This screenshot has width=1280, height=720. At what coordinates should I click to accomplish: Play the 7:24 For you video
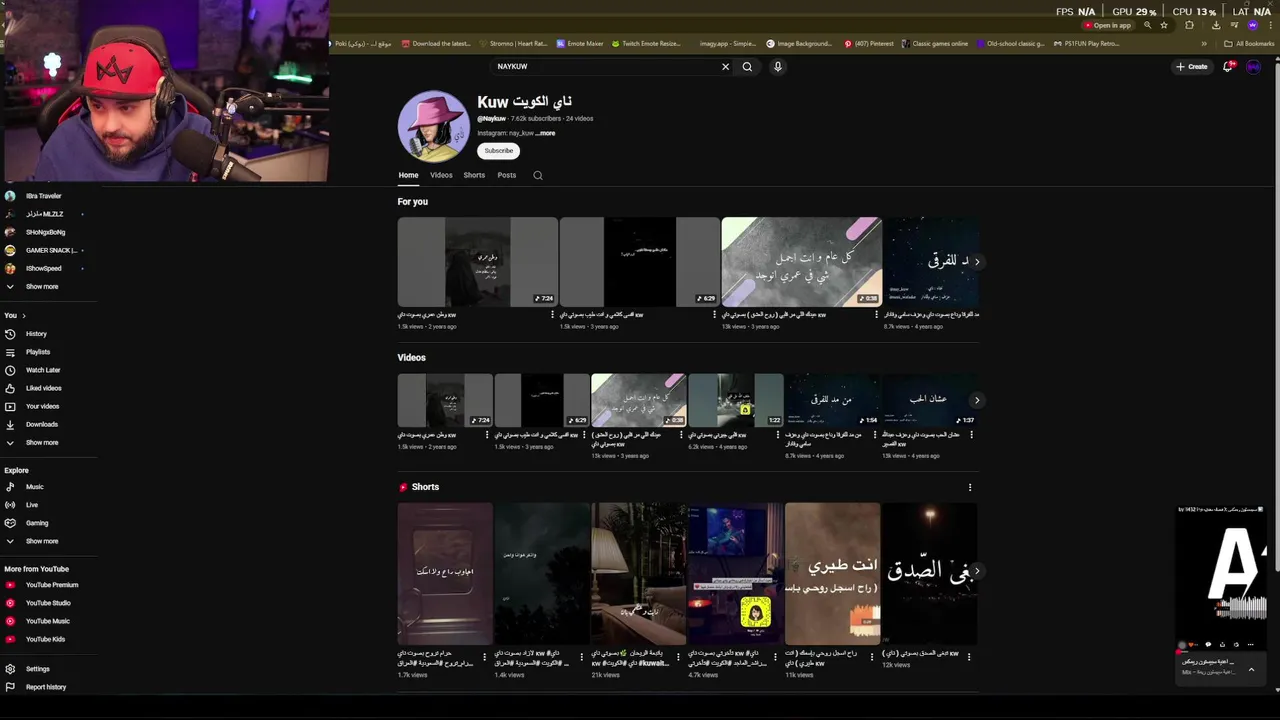[478, 262]
